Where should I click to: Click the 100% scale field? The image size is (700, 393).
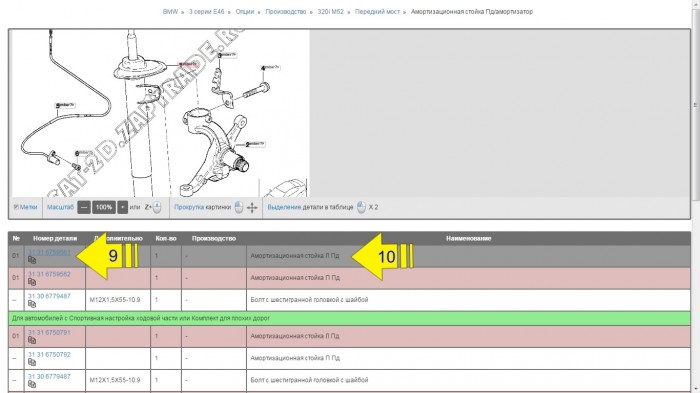click(x=104, y=207)
